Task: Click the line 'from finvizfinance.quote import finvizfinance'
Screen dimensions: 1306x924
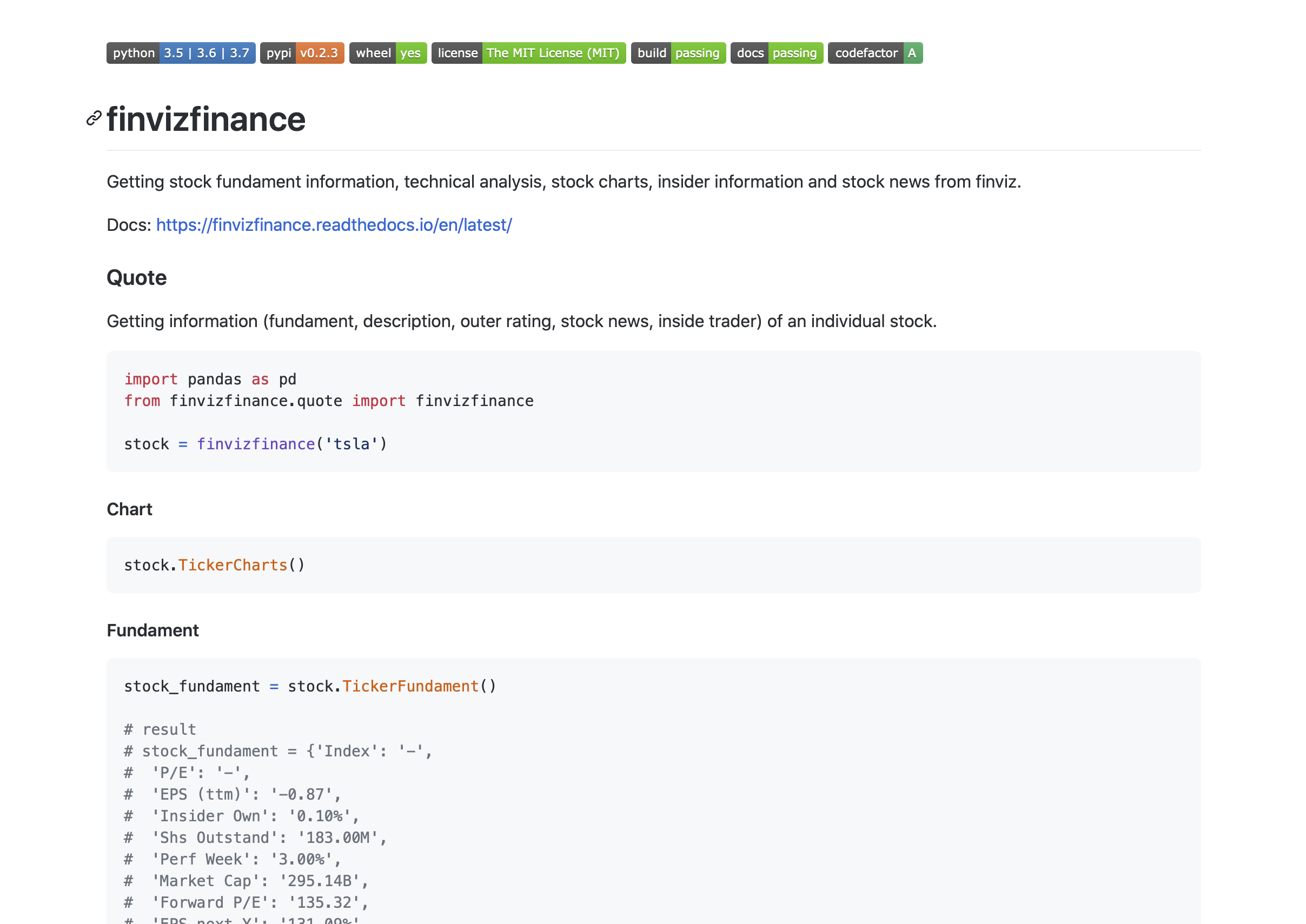Action: click(x=329, y=401)
